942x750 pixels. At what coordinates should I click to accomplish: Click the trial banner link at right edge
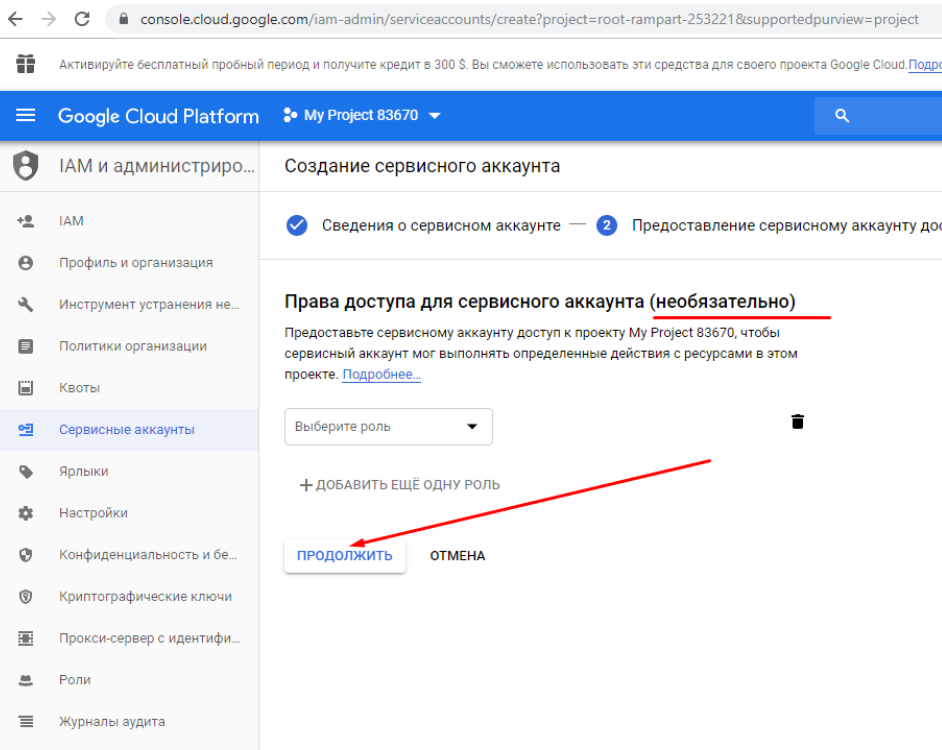coord(925,65)
